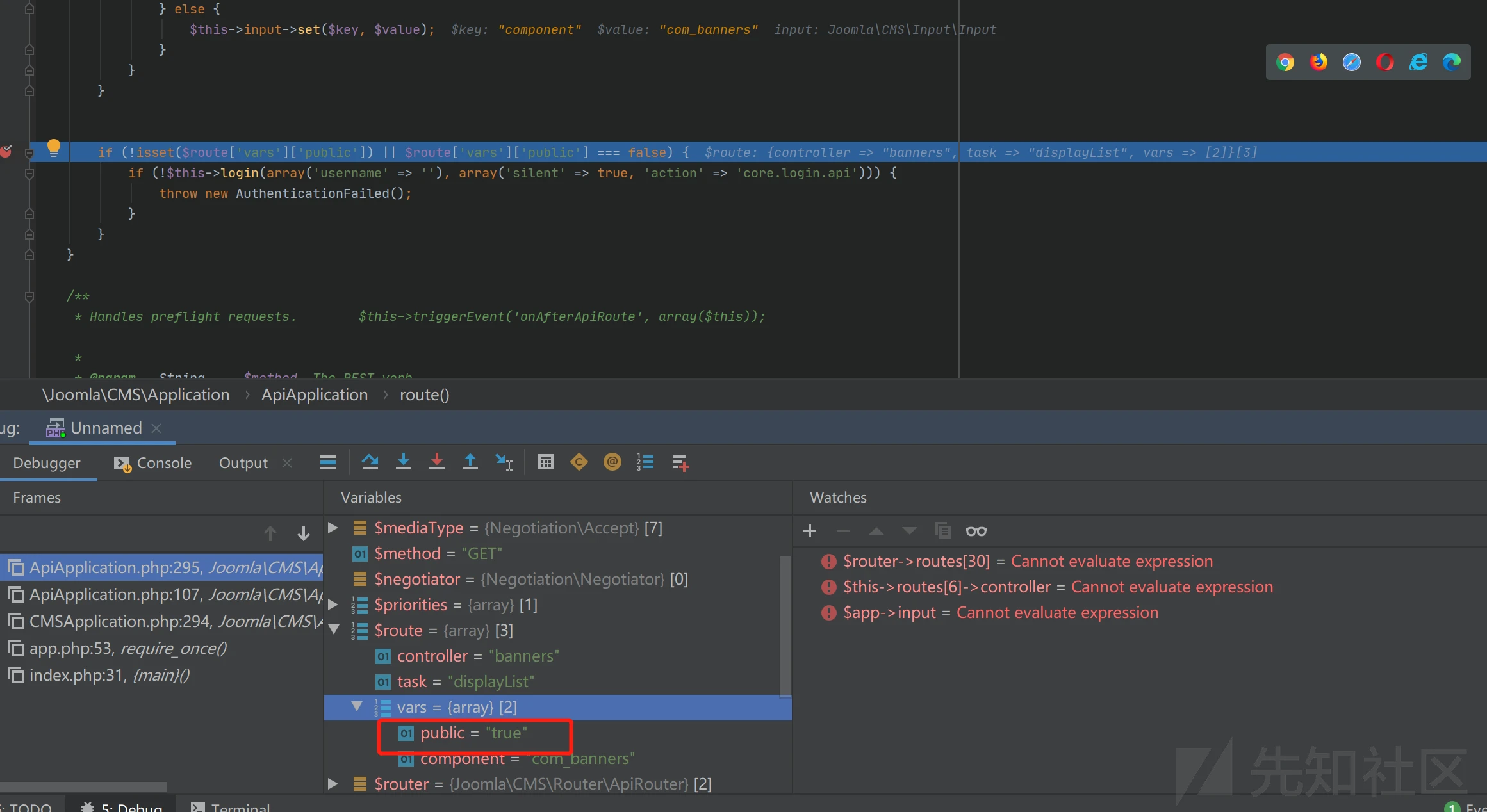Click Step Out debugger icon
This screenshot has height=812, width=1487.
point(470,462)
